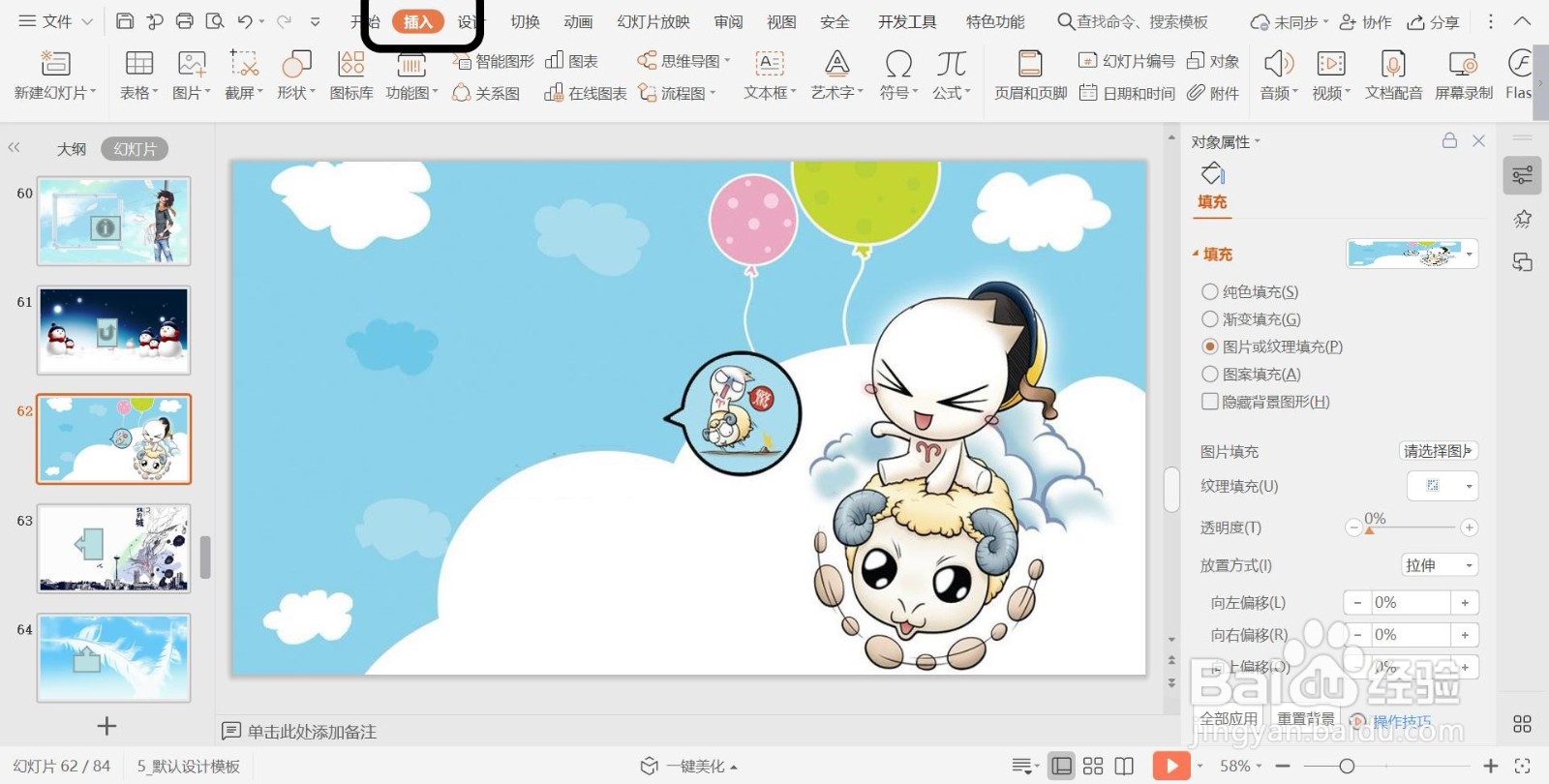1549x784 pixels.
Task: Click the Save icon in quick access toolbar
Action: (125, 21)
